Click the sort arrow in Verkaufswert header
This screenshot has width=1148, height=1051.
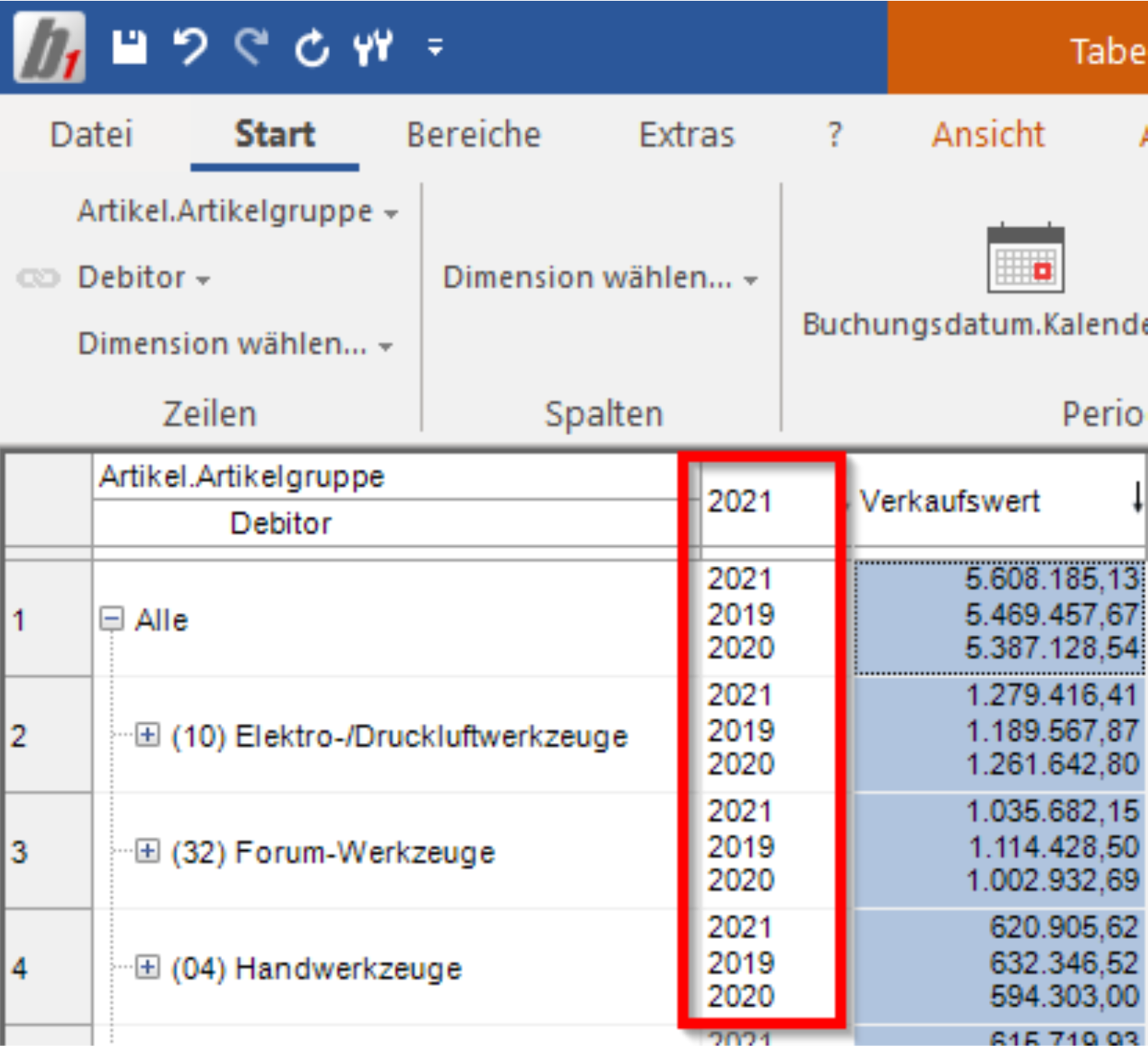1137,497
